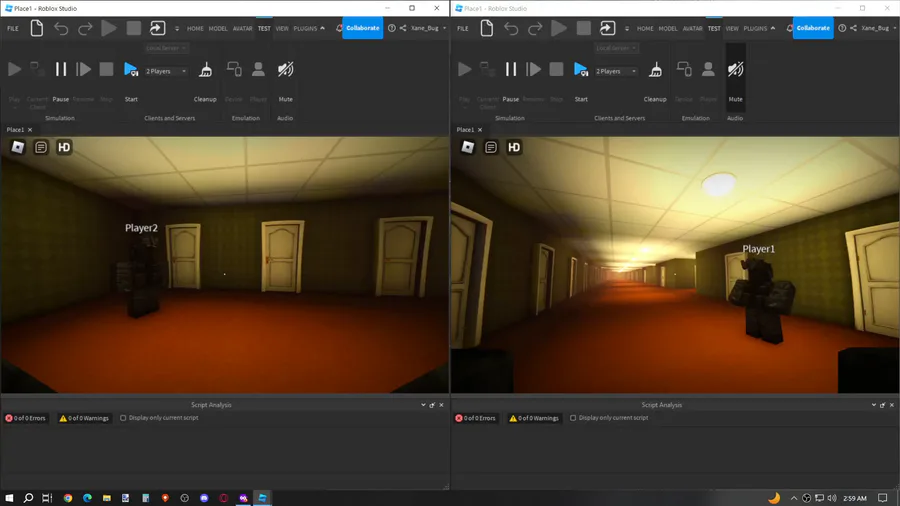900x506 pixels.
Task: Click Pause simulation in the right Studio window
Action: (510, 70)
